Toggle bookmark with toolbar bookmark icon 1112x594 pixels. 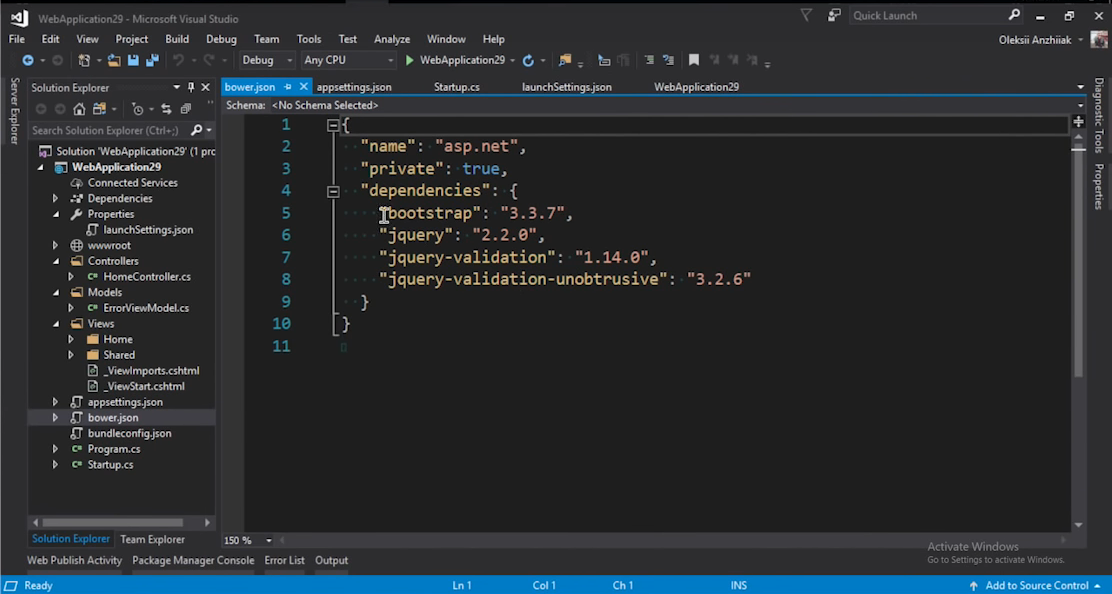pyautogui.click(x=694, y=60)
